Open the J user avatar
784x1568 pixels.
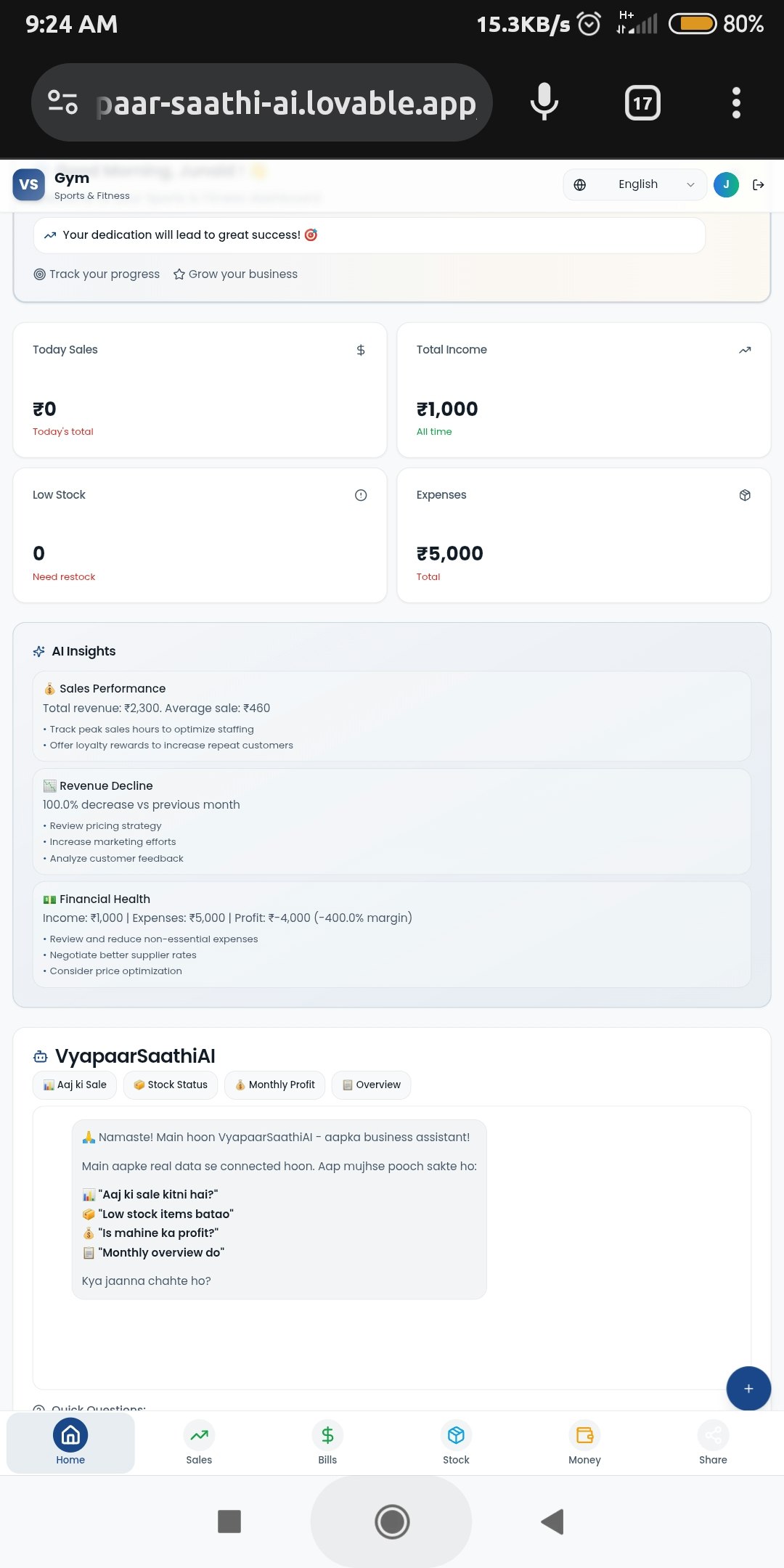tap(726, 185)
